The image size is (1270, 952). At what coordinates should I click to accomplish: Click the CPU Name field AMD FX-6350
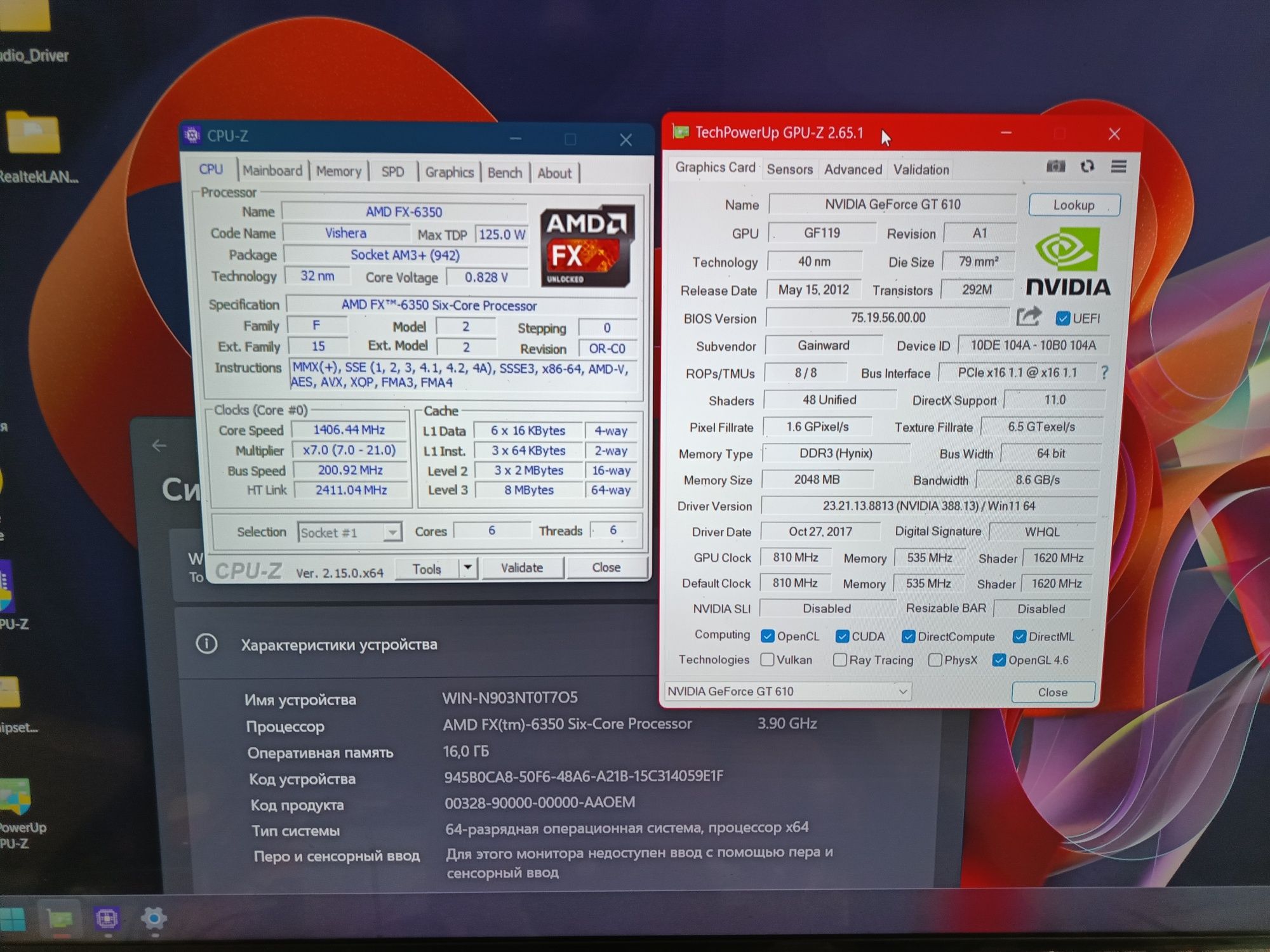tap(404, 212)
